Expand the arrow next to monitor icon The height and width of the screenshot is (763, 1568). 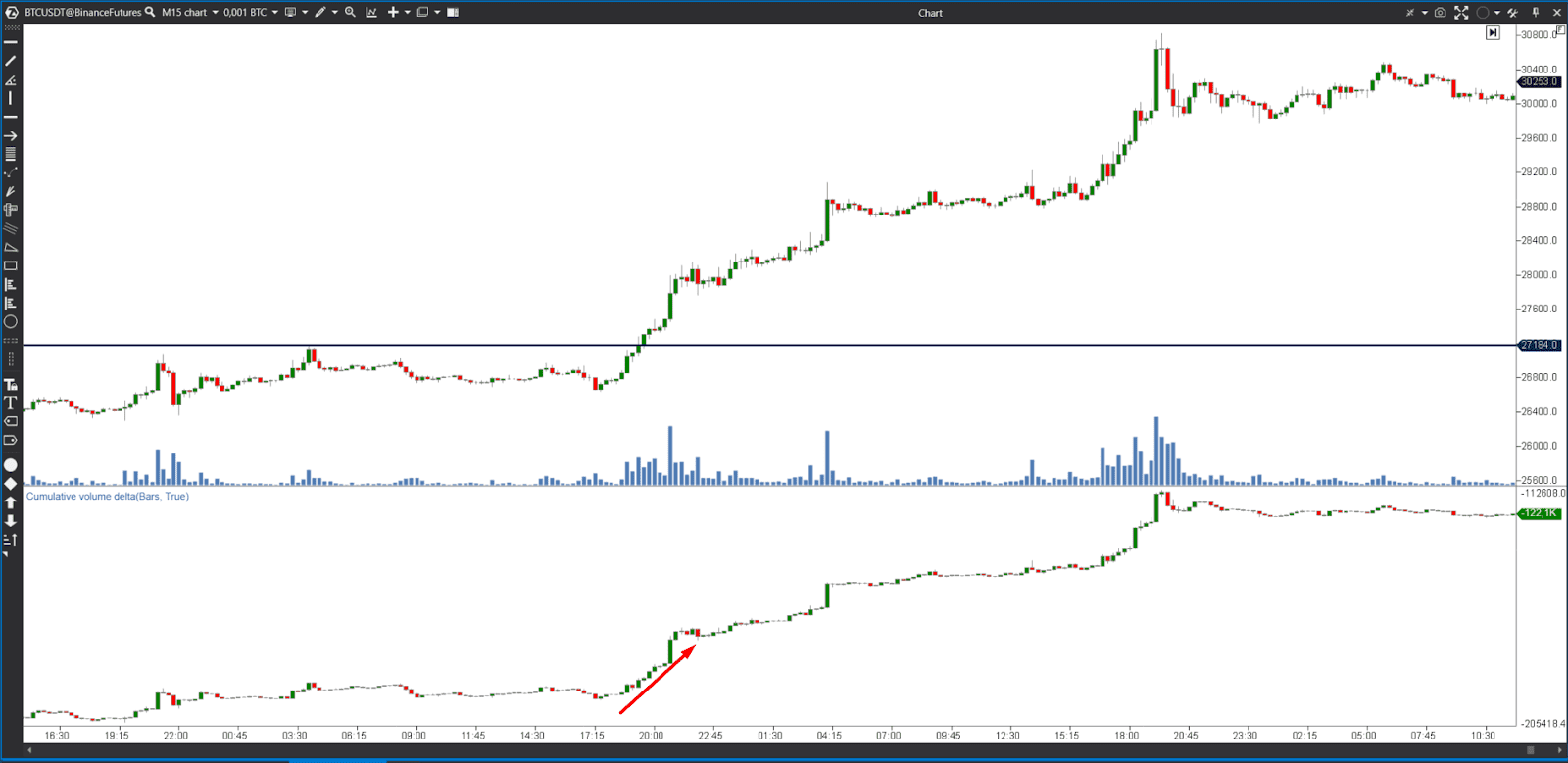click(x=305, y=12)
